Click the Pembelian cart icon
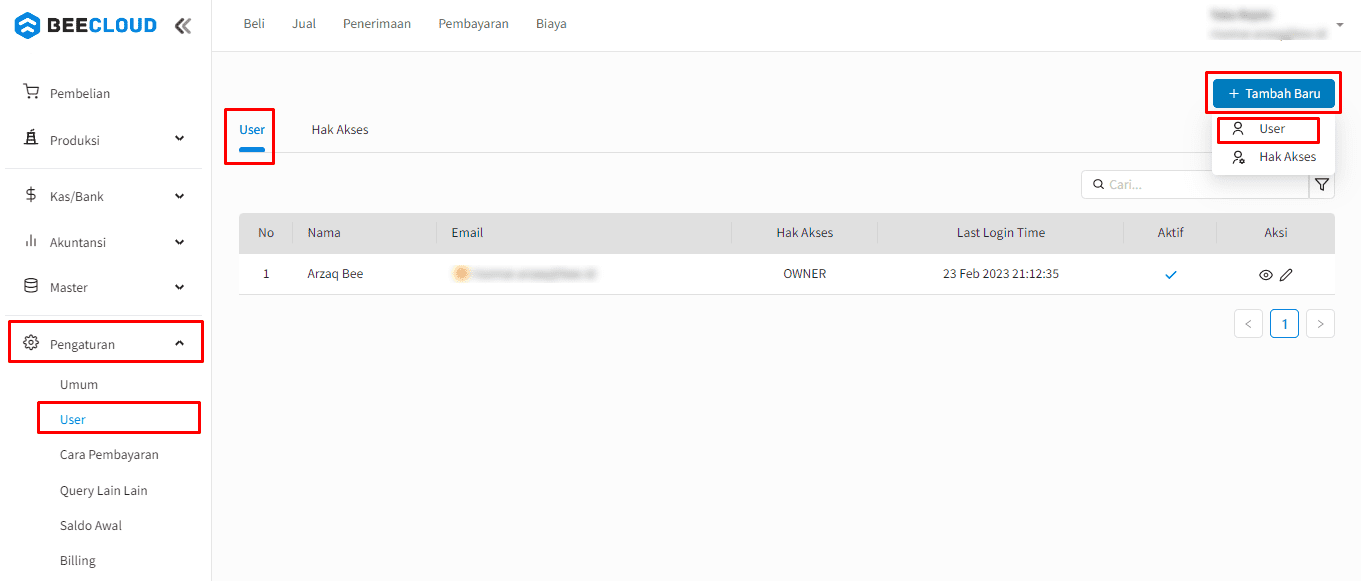The image size is (1361, 581). tap(31, 92)
